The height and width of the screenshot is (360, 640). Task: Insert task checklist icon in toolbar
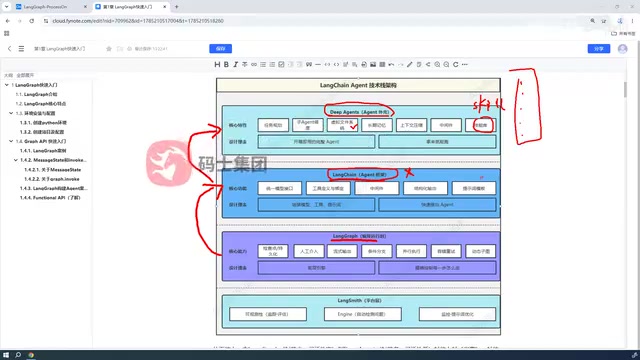[281, 64]
